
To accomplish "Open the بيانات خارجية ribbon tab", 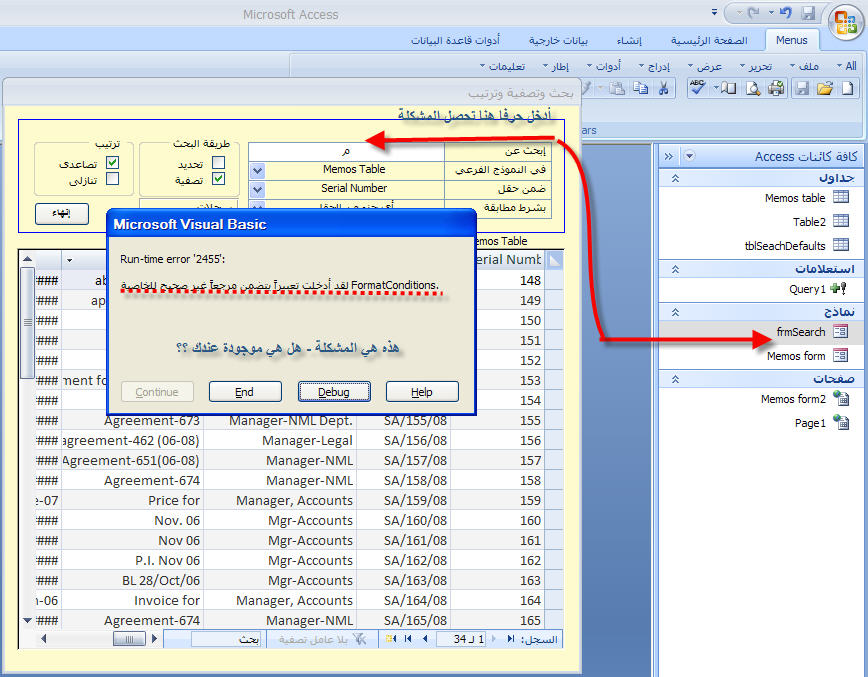I will pos(558,40).
